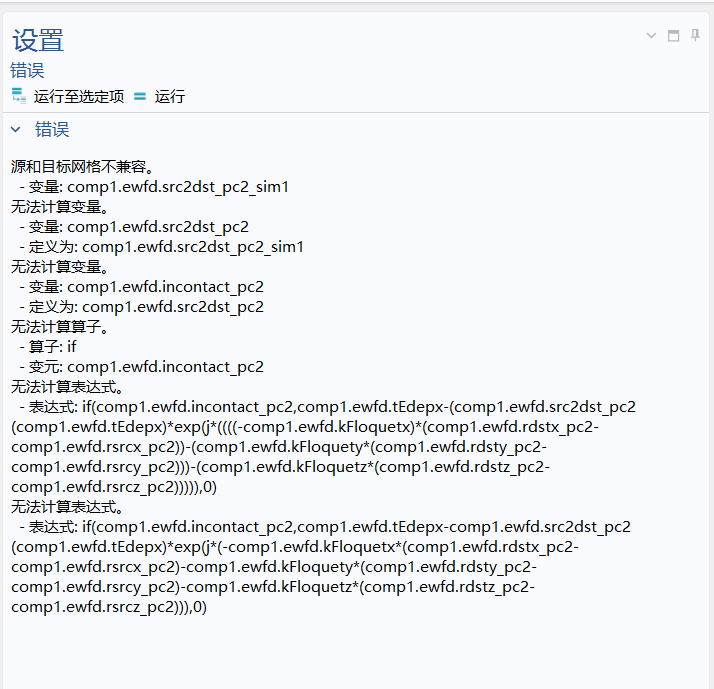Select variable line comp1.ewfd.src2dst_pc2_sim1
The width and height of the screenshot is (714, 689).
click(154, 187)
